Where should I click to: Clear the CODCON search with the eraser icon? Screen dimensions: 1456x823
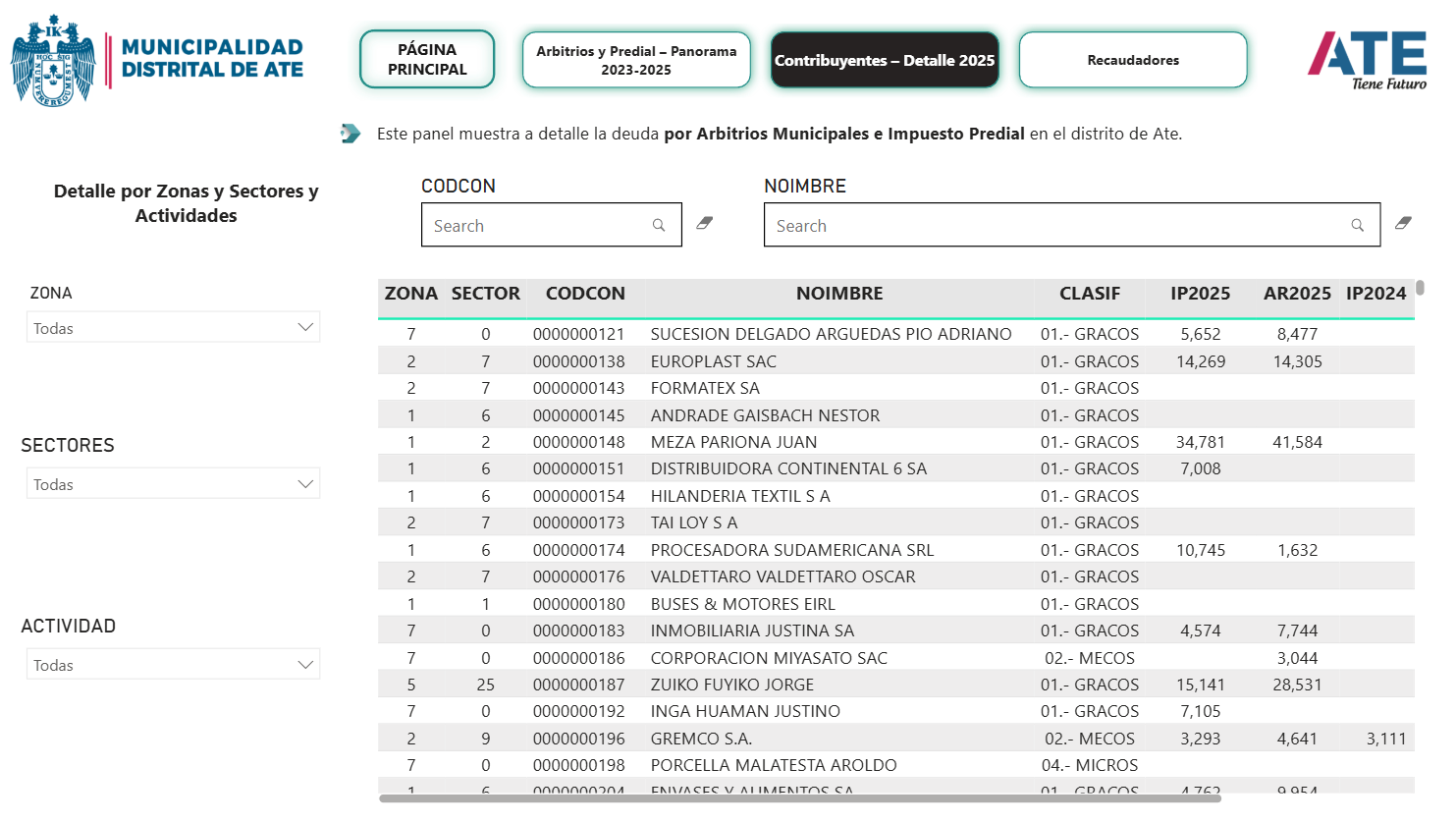[x=704, y=224]
